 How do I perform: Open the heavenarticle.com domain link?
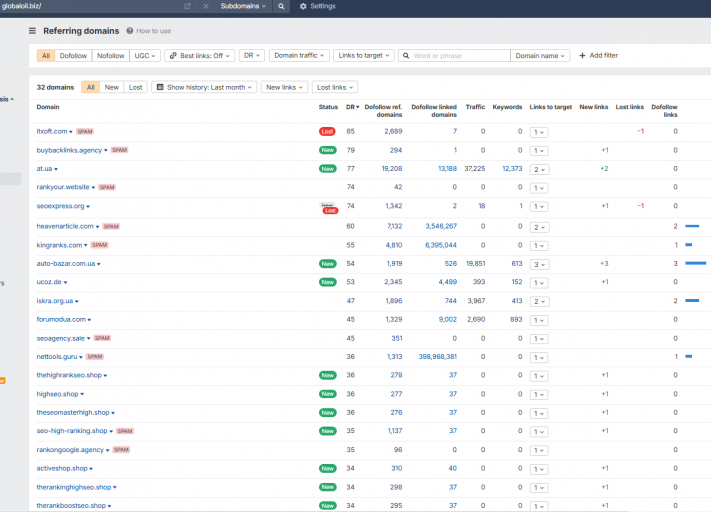[x=65, y=226]
